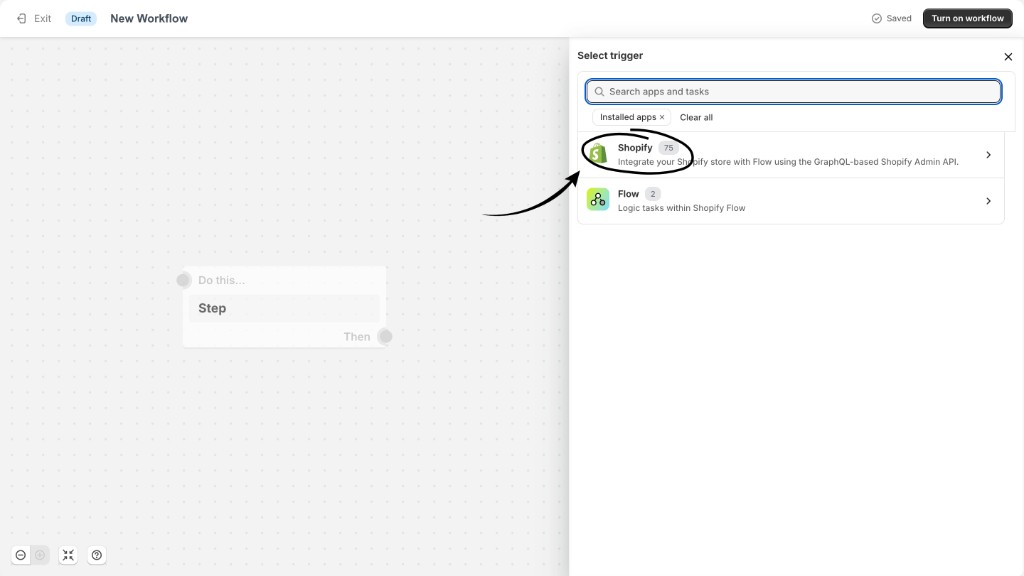Click the Flow task count 2 badge
The image size is (1024, 576).
[x=652, y=194]
